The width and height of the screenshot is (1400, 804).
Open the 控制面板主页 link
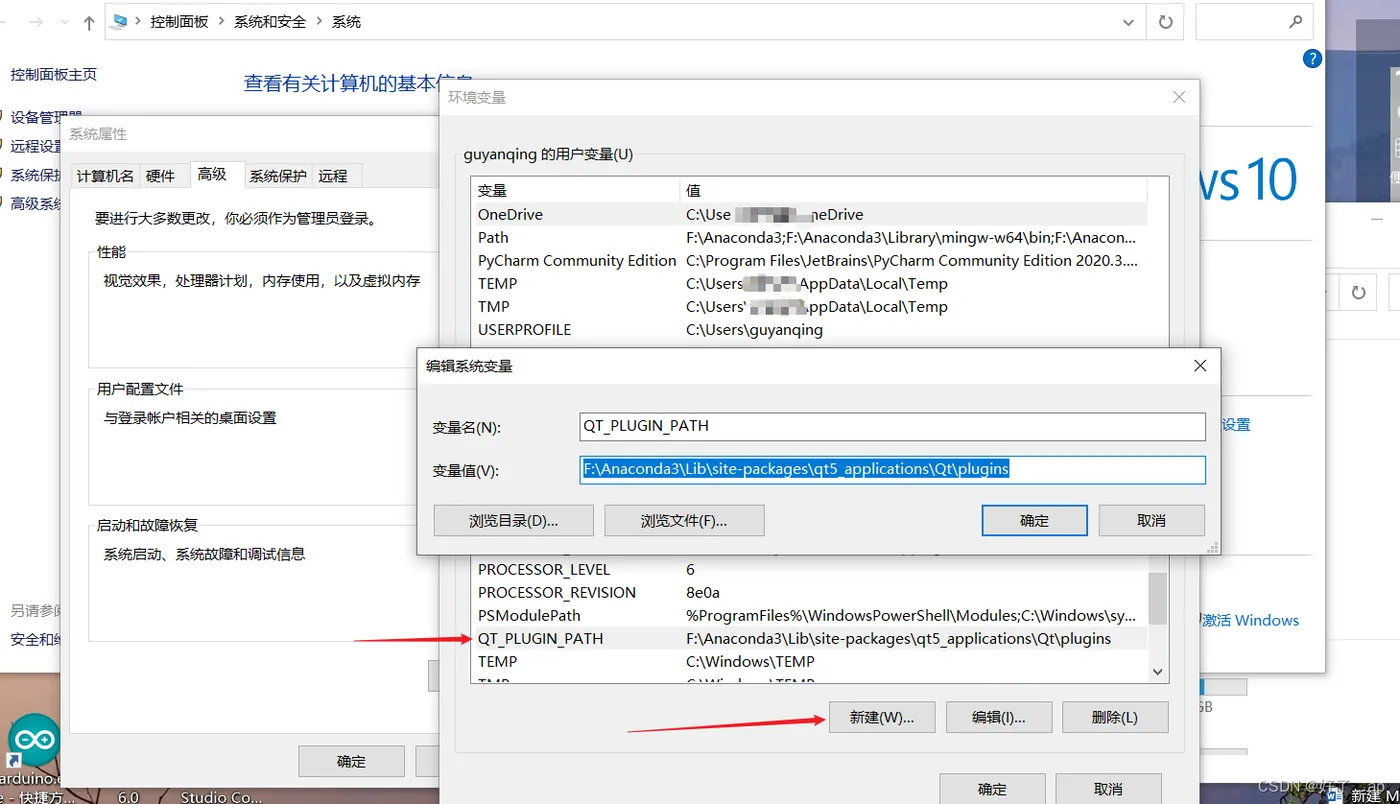click(54, 74)
